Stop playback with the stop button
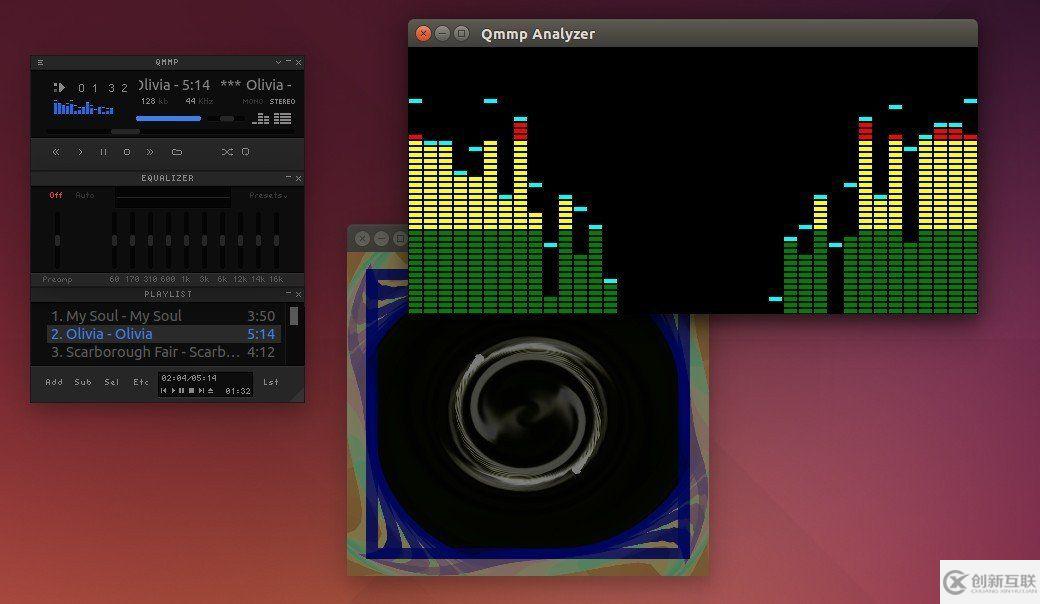Image resolution: width=1040 pixels, height=604 pixels. (x=127, y=152)
